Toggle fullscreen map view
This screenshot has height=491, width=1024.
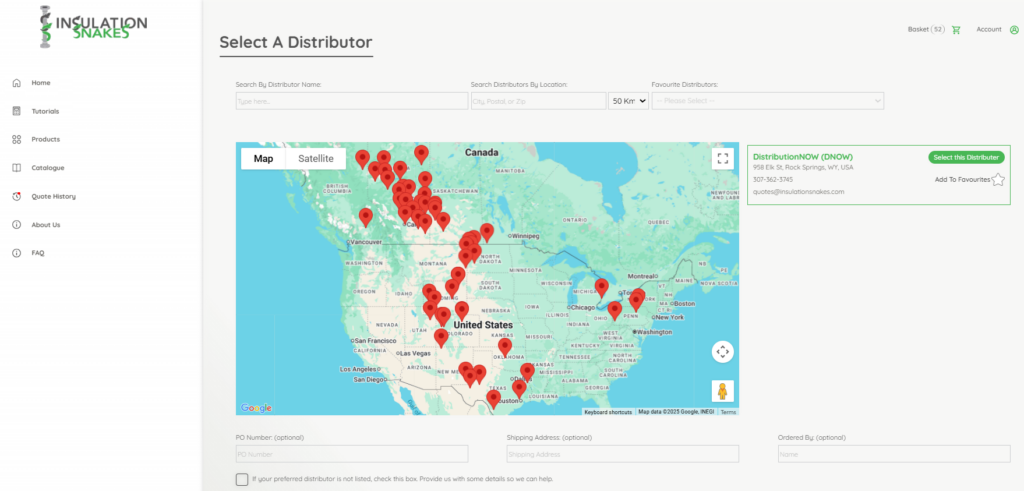coord(722,158)
